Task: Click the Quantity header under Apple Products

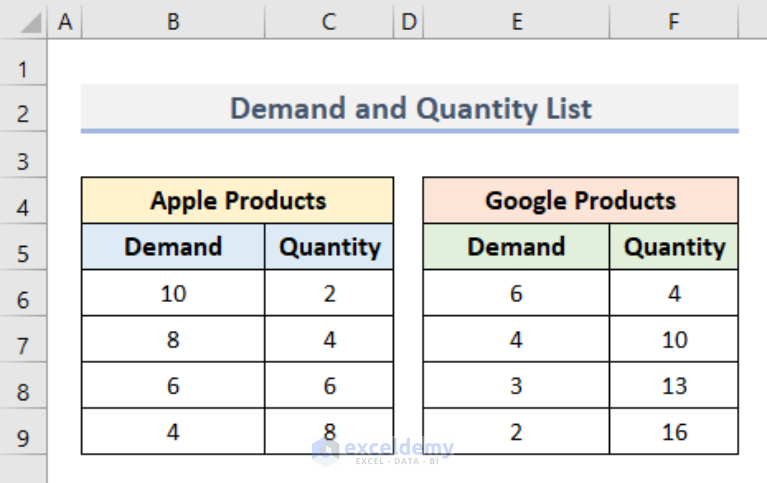Action: 329,247
